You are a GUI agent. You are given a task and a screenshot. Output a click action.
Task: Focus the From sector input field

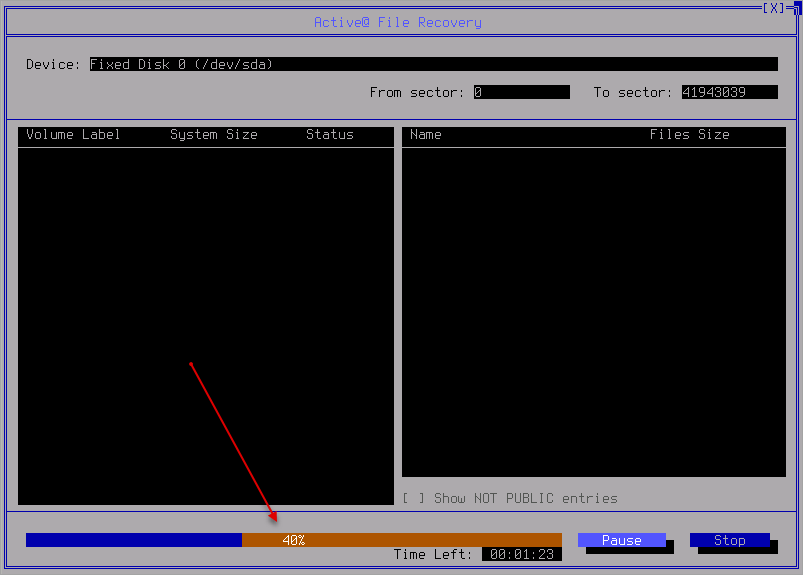(521, 92)
